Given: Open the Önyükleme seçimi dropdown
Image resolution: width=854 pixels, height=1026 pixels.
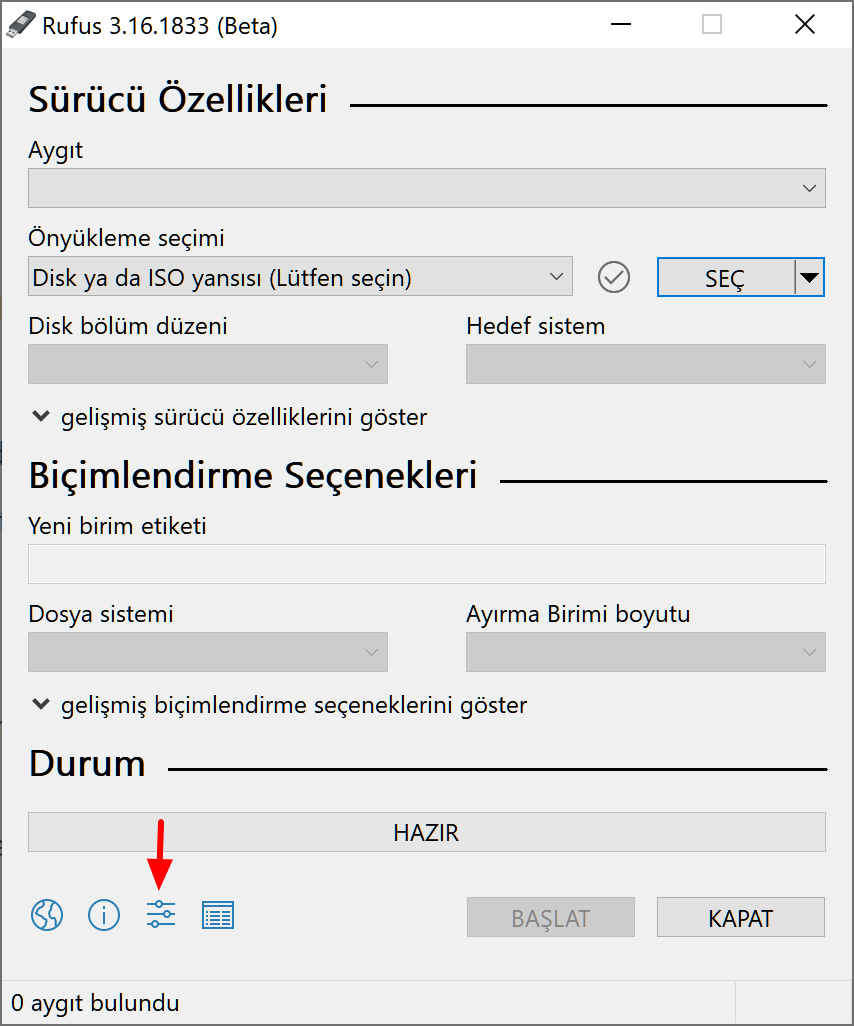Looking at the screenshot, I should [x=300, y=276].
